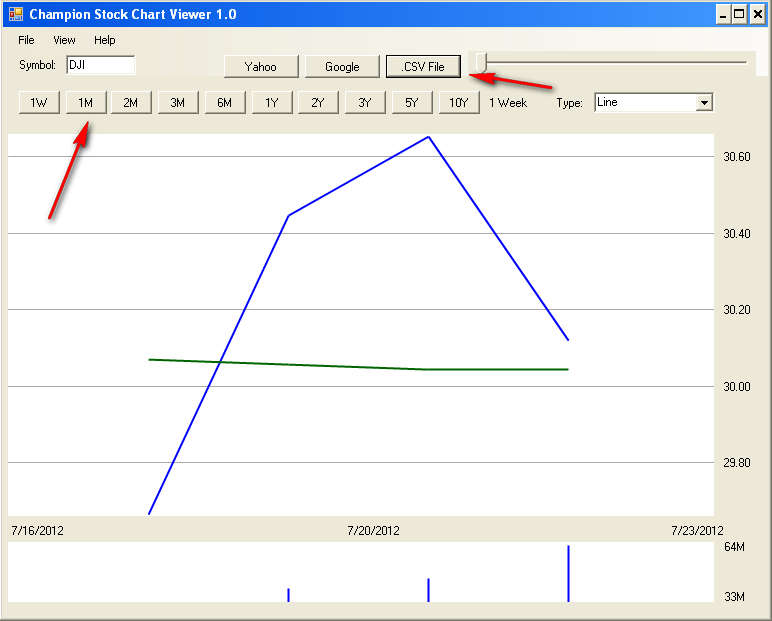
Task: Load data from Google
Action: (342, 66)
